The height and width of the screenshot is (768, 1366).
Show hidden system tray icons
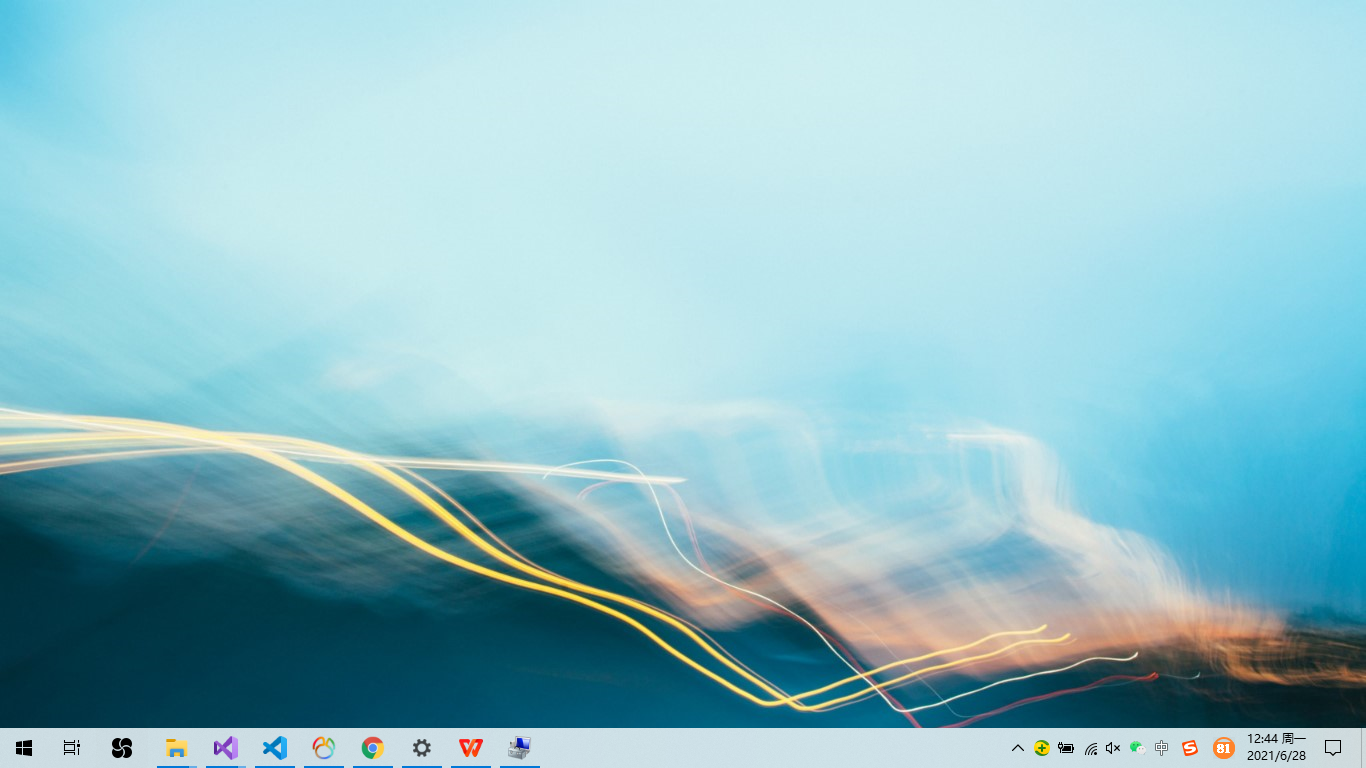coord(1018,748)
